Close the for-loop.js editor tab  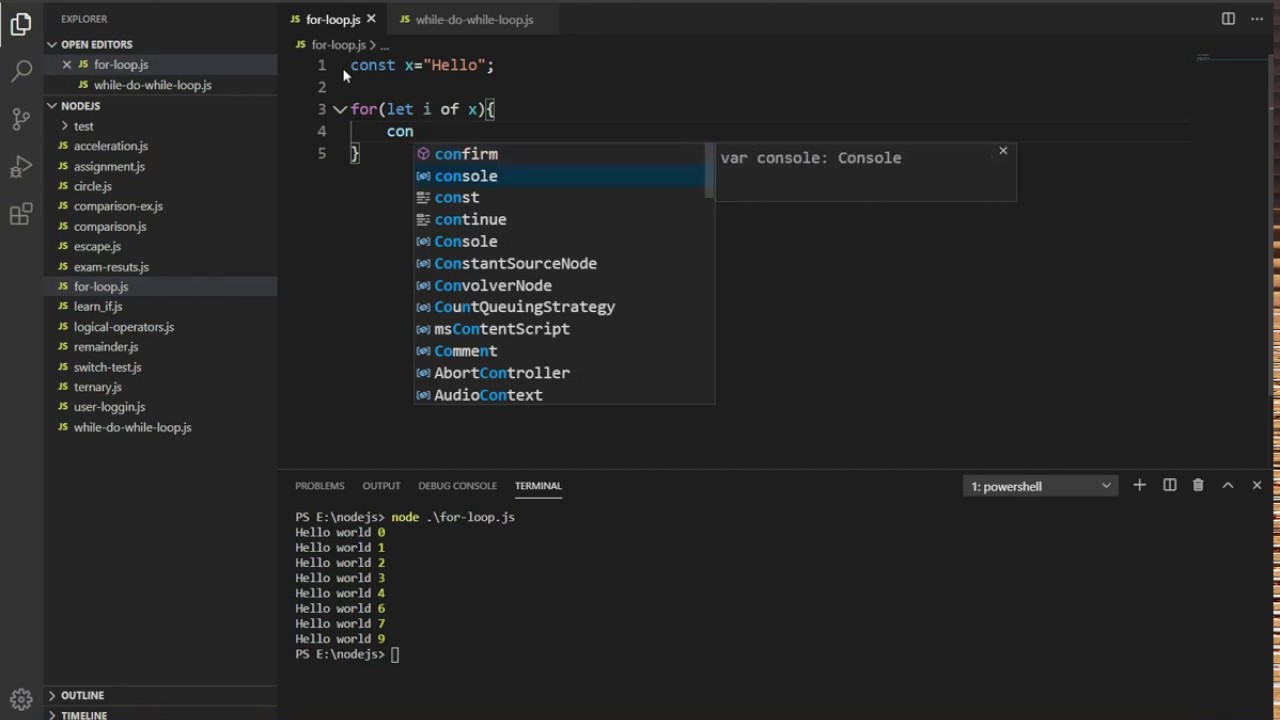[371, 19]
